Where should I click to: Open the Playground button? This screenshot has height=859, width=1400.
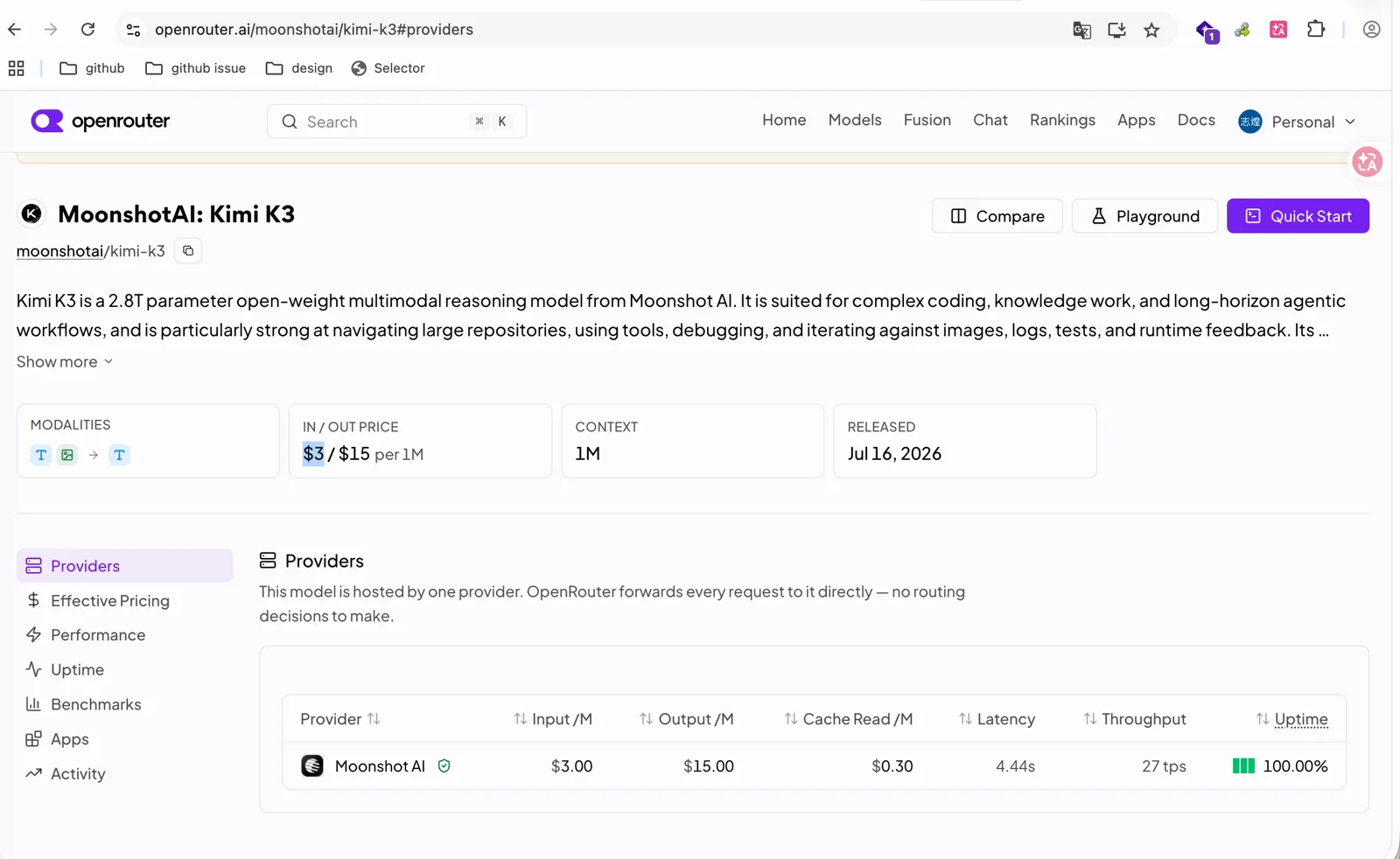click(x=1144, y=216)
